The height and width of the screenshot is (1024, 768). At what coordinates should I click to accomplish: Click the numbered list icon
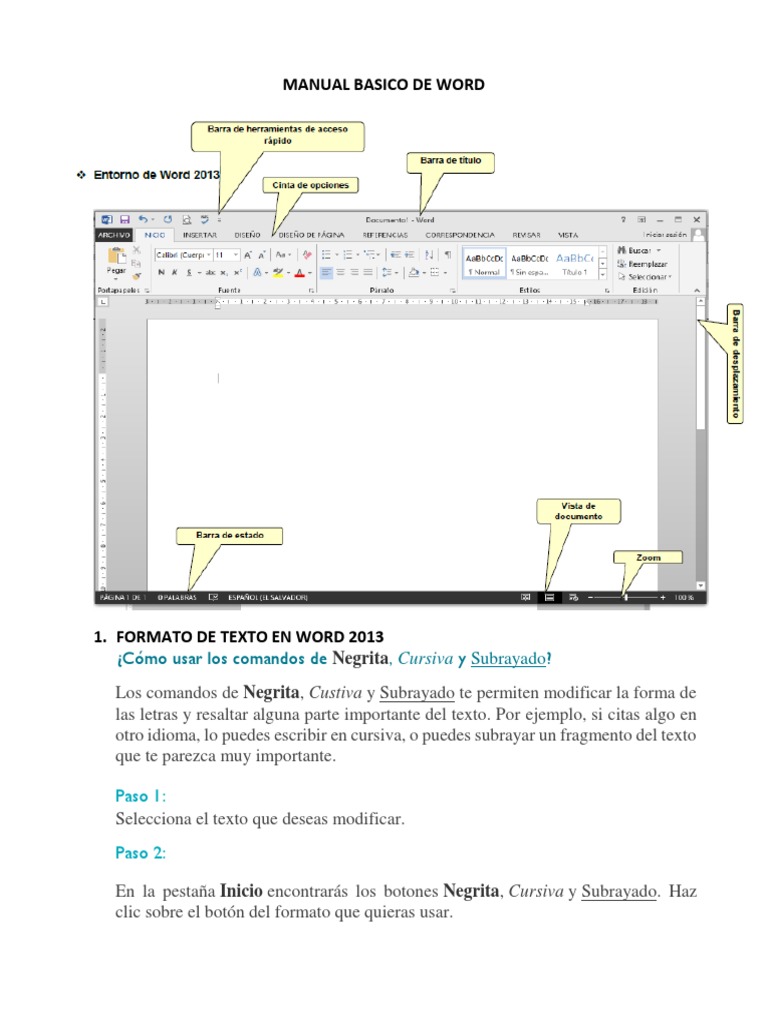coord(347,255)
